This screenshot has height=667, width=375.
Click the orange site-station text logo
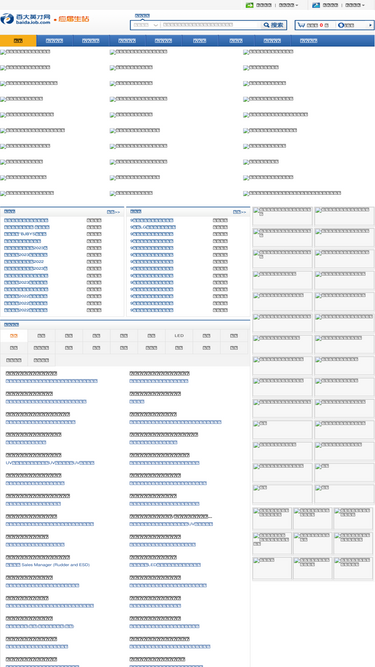[x=72, y=19]
